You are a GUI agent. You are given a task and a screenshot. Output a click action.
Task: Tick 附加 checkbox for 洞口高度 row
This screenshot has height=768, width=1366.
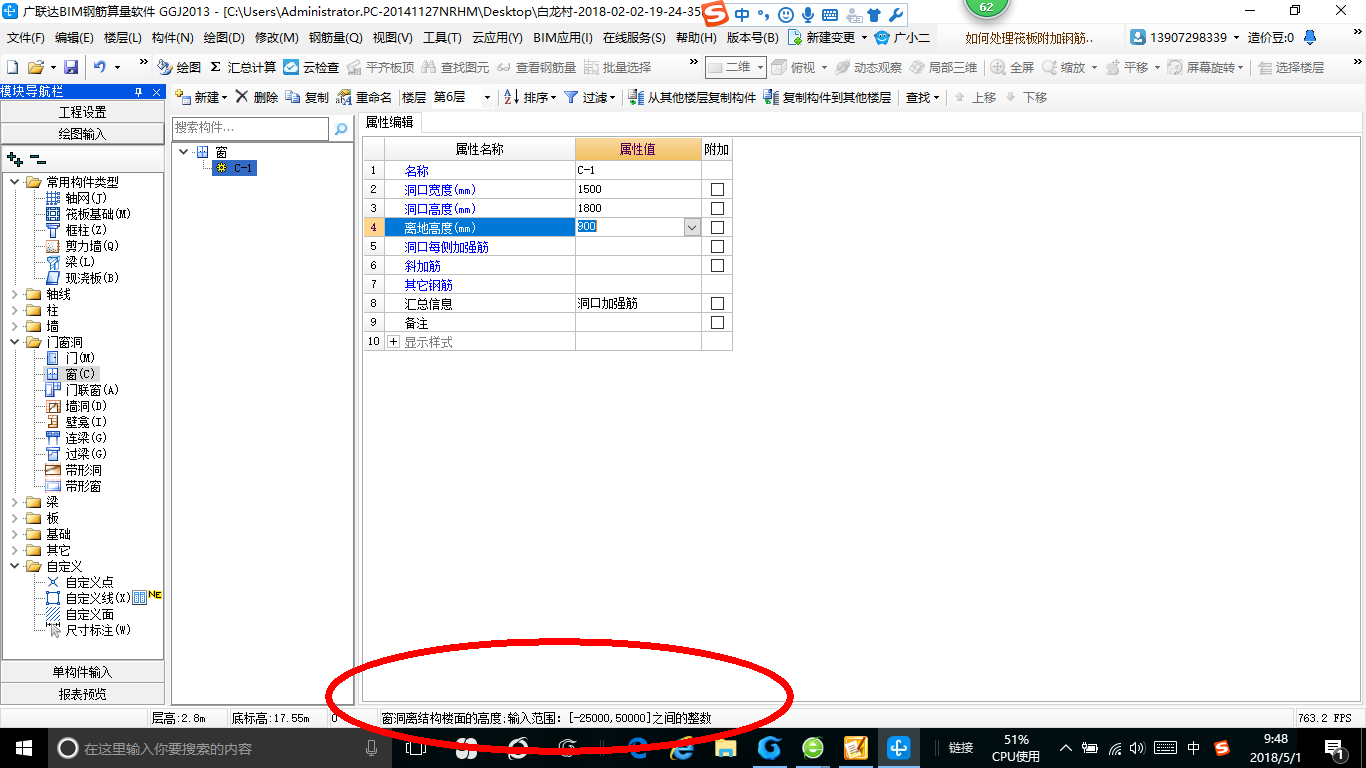pos(717,208)
